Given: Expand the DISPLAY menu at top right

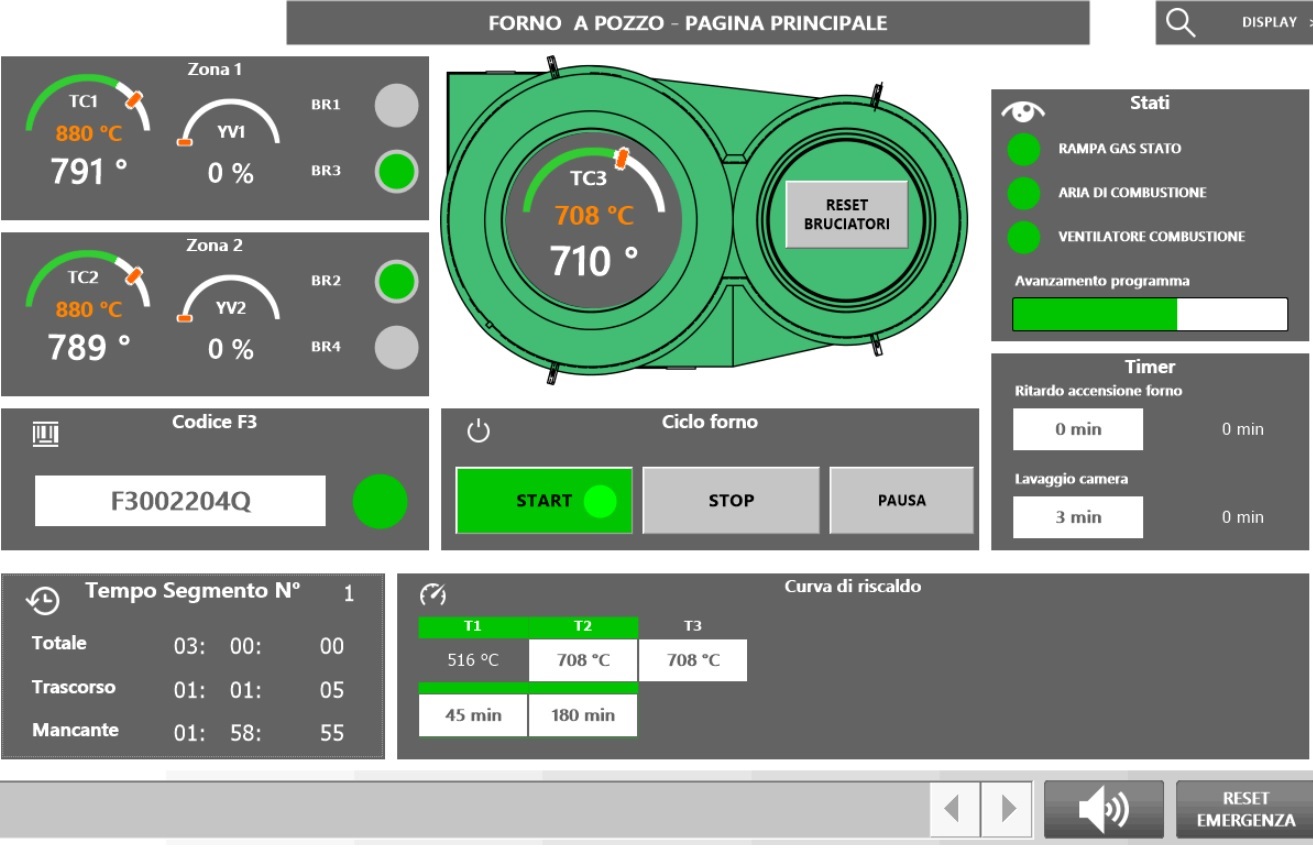Looking at the screenshot, I should pos(1271,23).
